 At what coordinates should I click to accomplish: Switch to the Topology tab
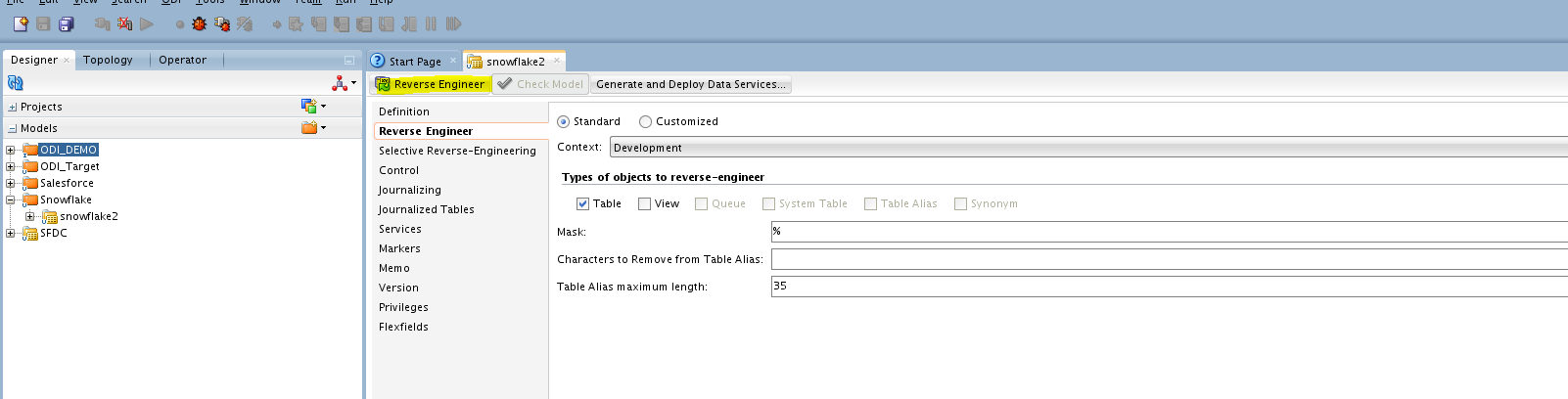click(108, 60)
